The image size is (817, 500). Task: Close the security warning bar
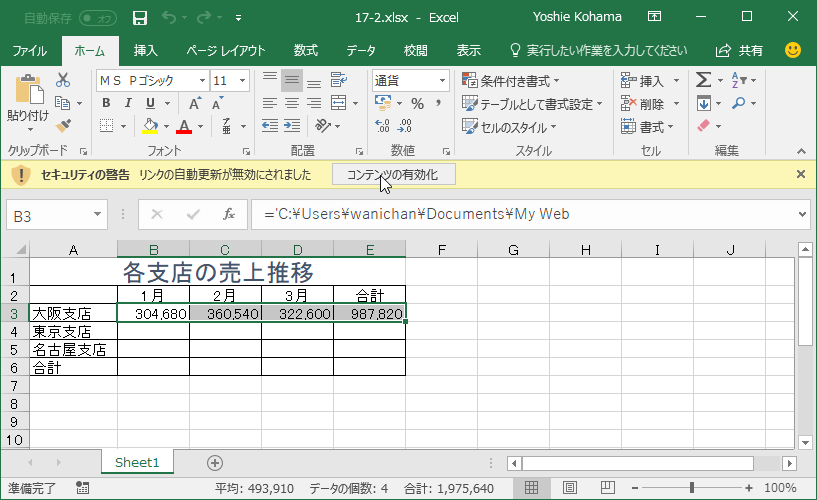(x=801, y=174)
